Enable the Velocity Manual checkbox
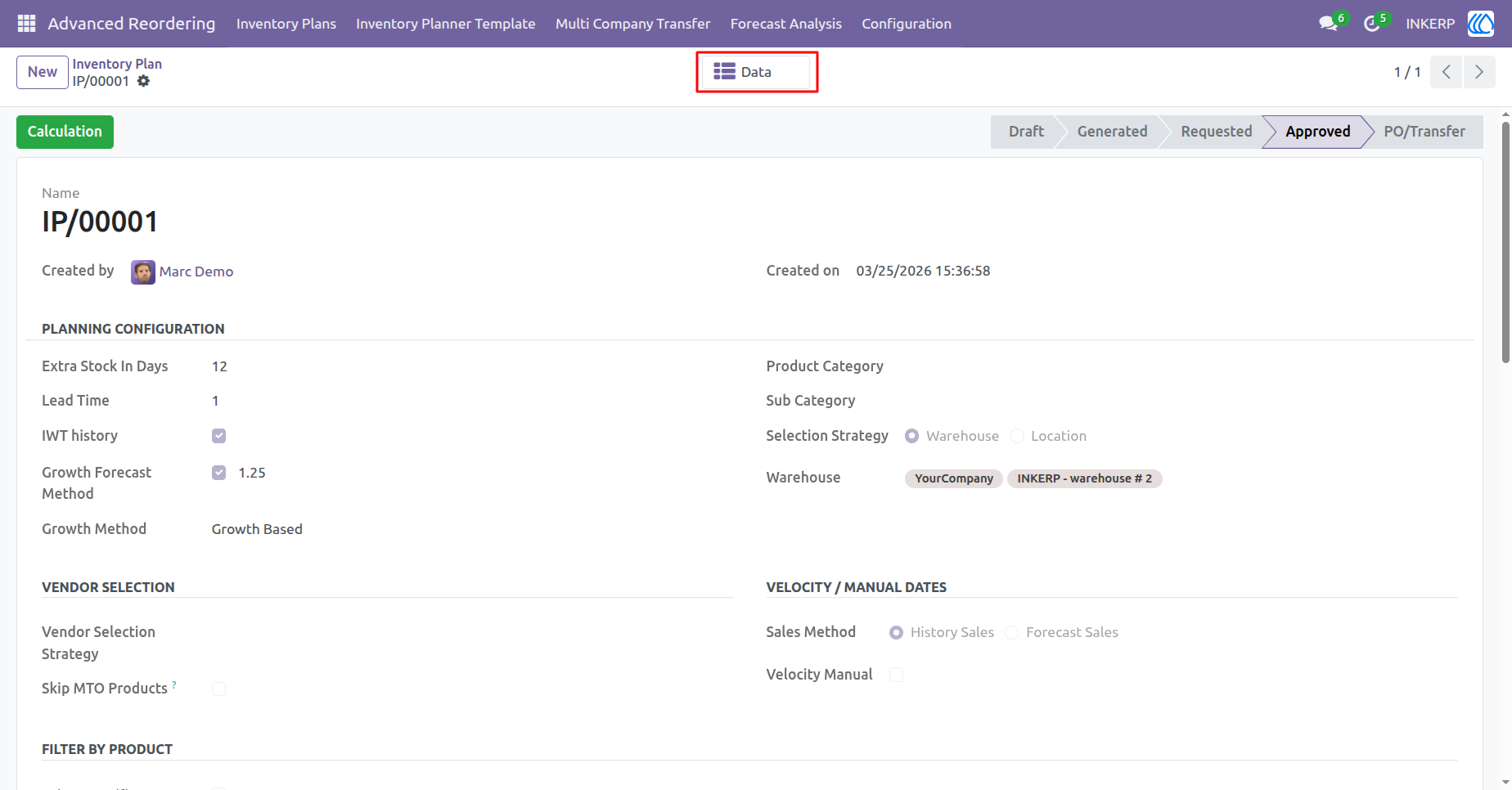 click(896, 675)
